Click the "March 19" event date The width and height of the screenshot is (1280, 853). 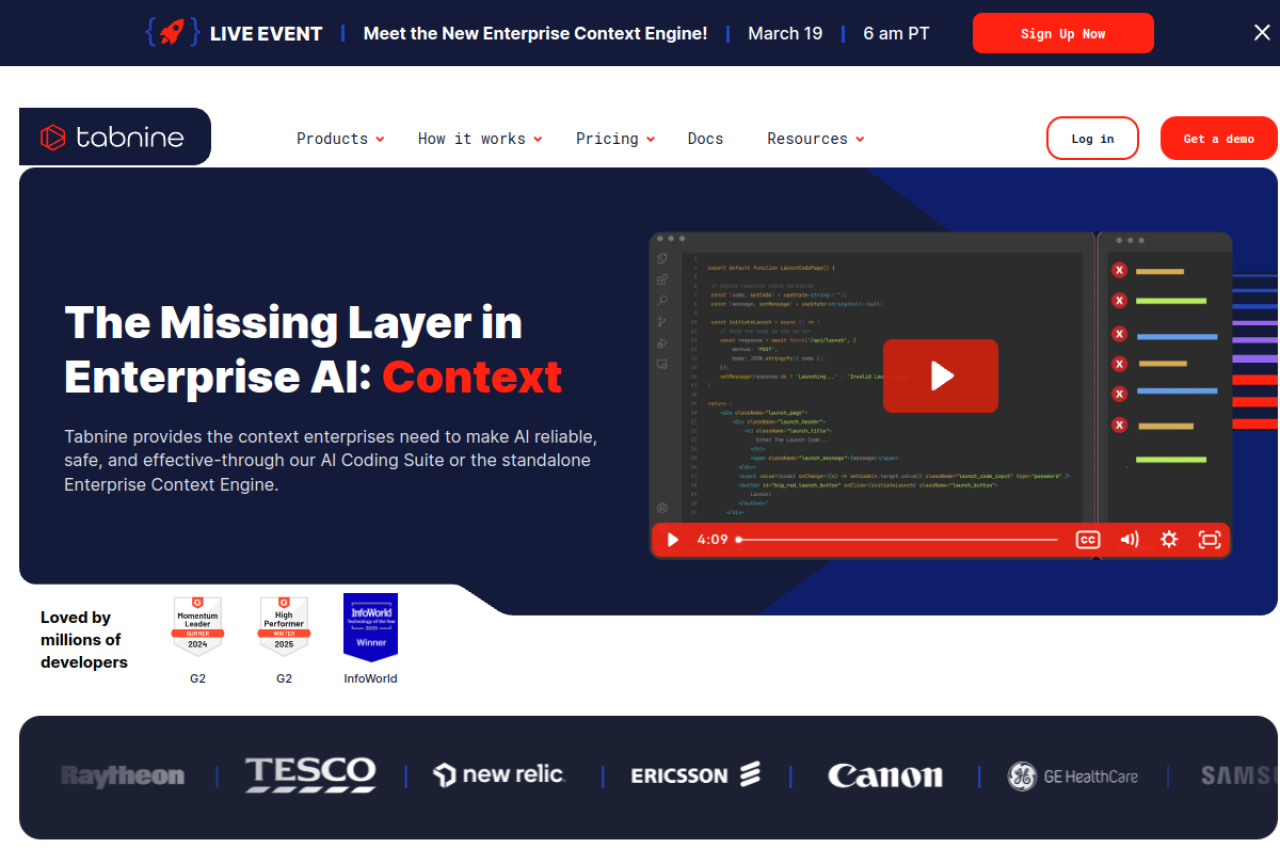tap(785, 33)
